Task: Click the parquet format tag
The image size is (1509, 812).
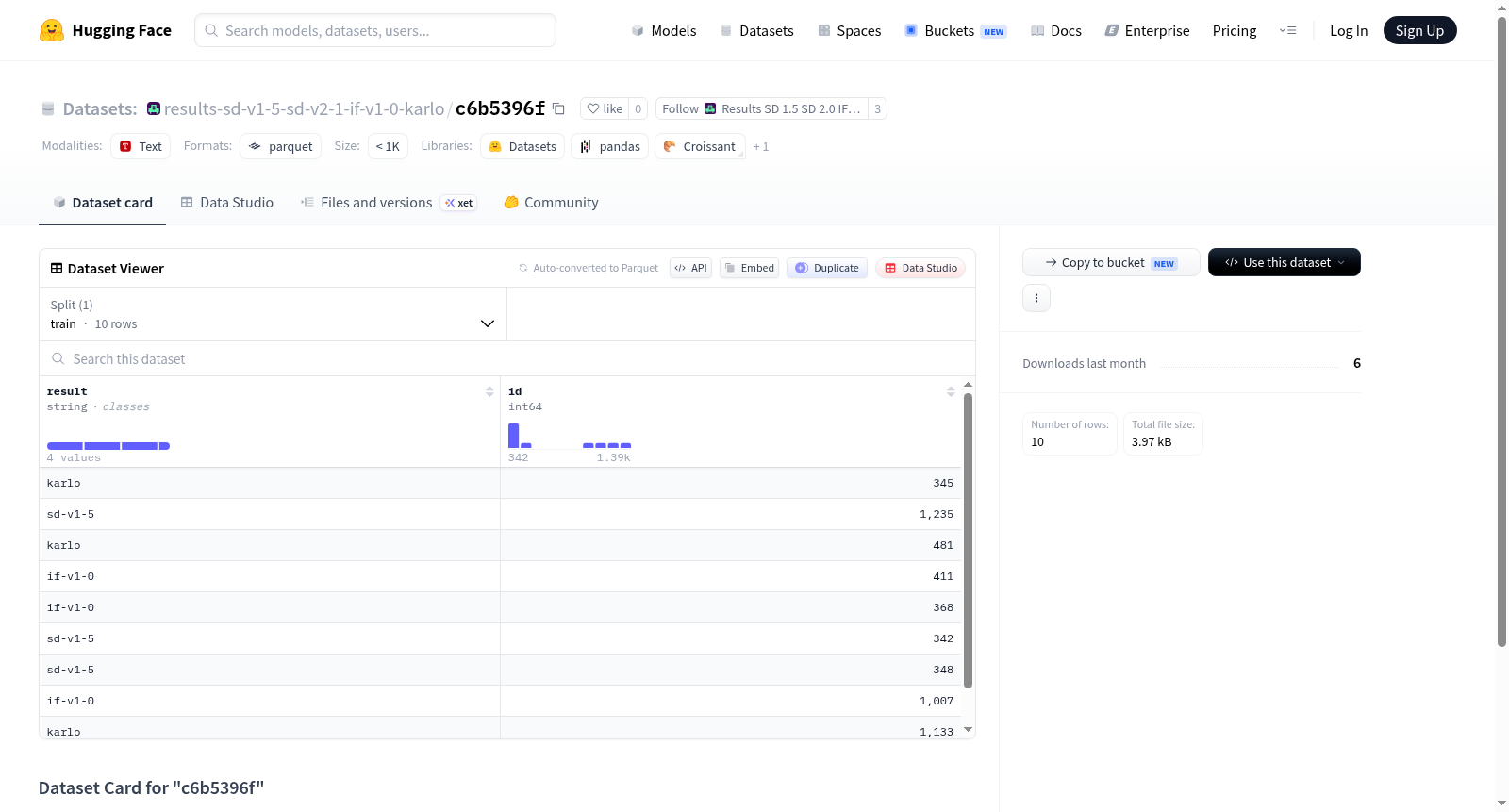Action: point(281,146)
